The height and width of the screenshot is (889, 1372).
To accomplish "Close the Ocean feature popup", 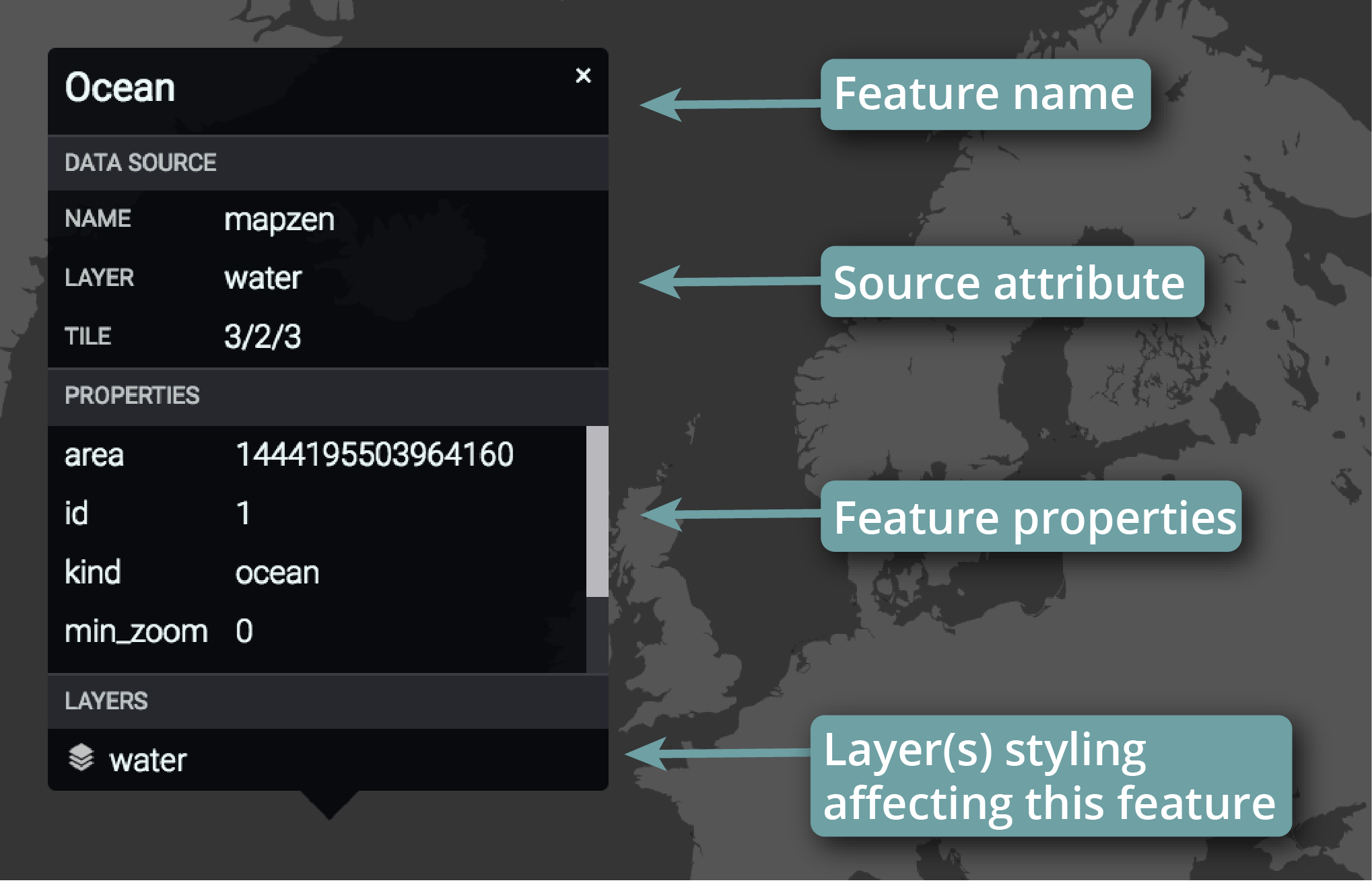I will pos(583,75).
